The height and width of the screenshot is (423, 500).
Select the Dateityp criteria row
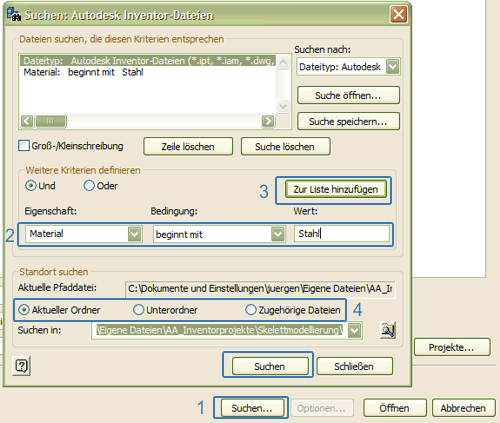[x=148, y=61]
